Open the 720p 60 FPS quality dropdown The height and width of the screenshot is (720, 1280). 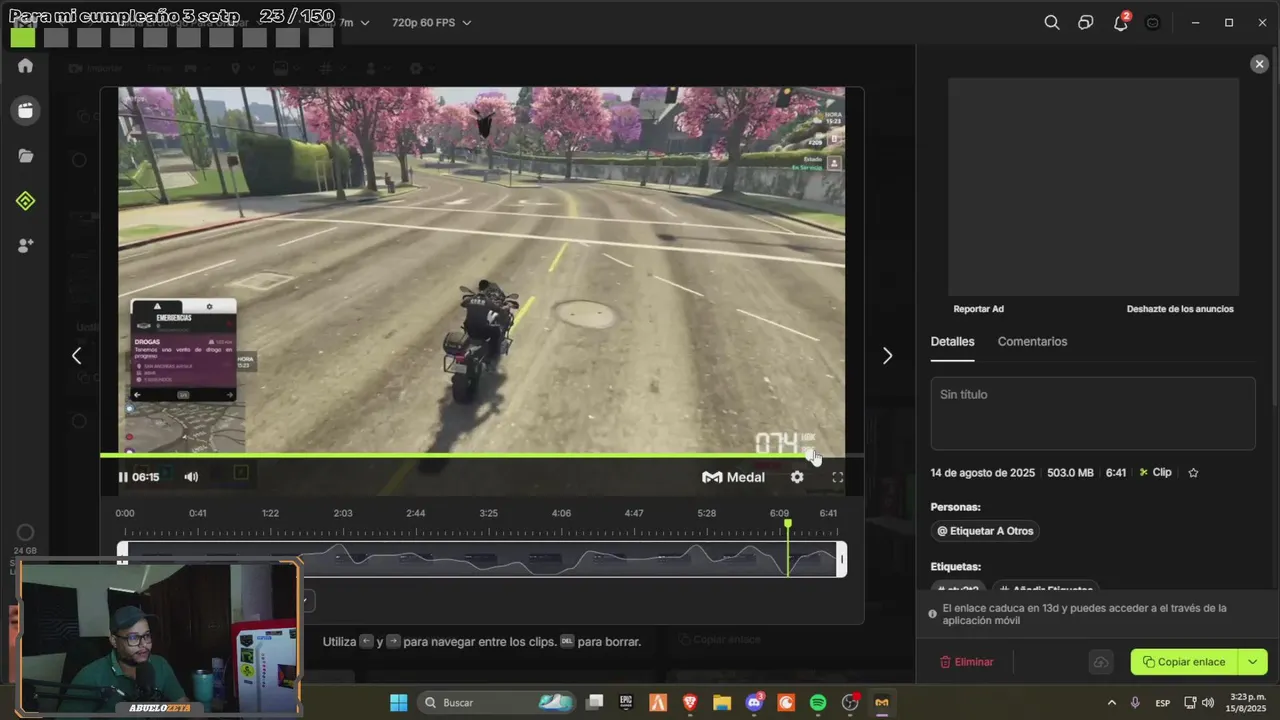pyautogui.click(x=431, y=22)
